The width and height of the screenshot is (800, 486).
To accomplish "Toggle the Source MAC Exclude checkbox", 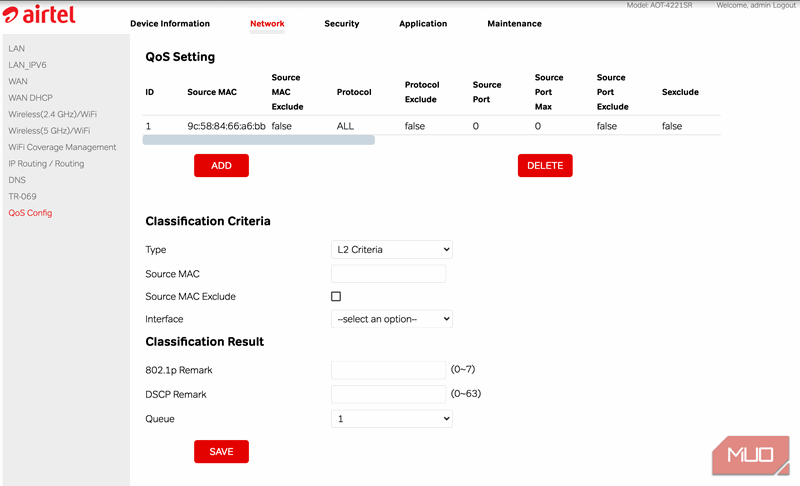I will [336, 297].
